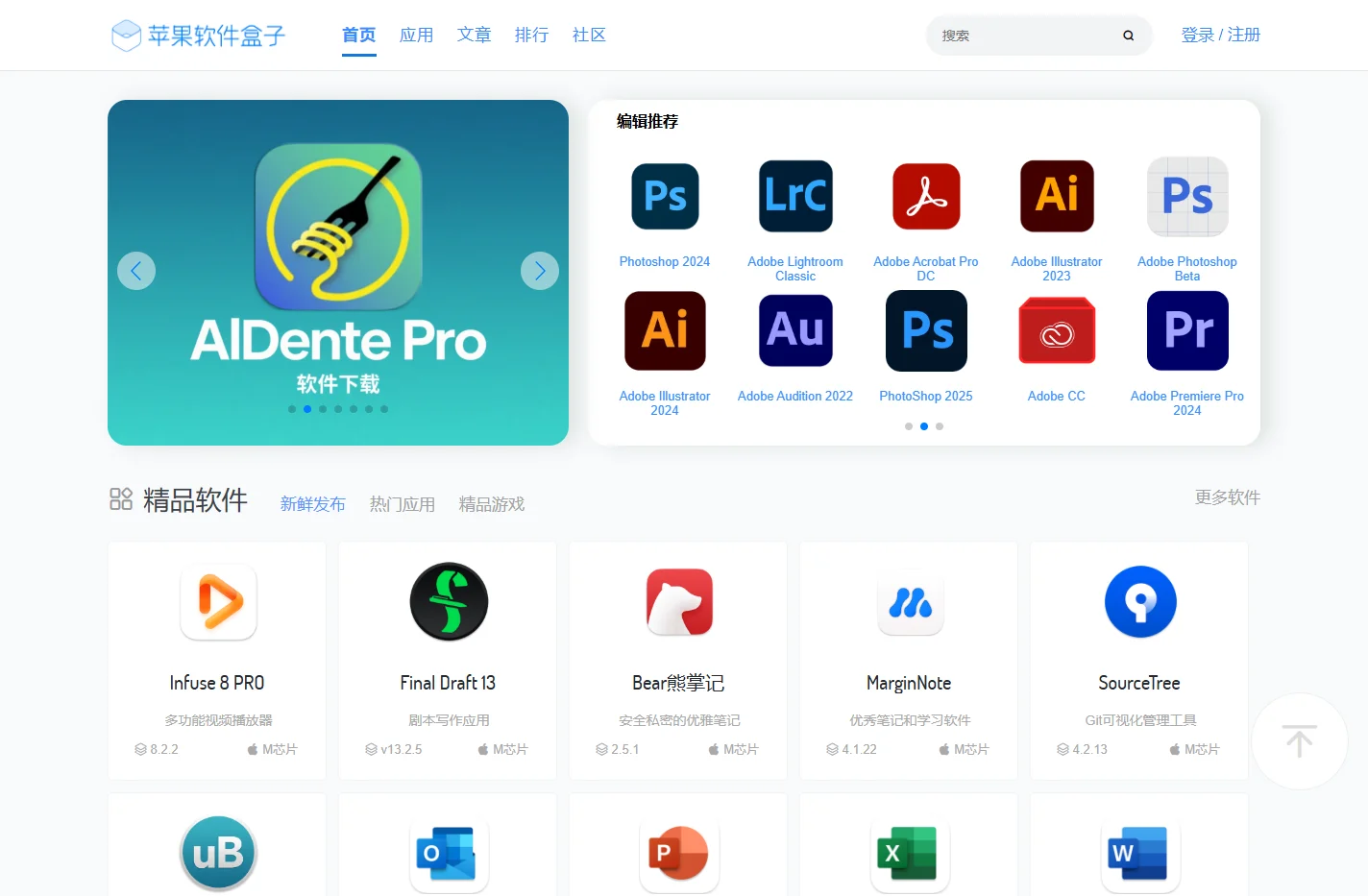This screenshot has width=1368, height=896.
Task: Open the 更多软件 link
Action: click(x=1228, y=497)
